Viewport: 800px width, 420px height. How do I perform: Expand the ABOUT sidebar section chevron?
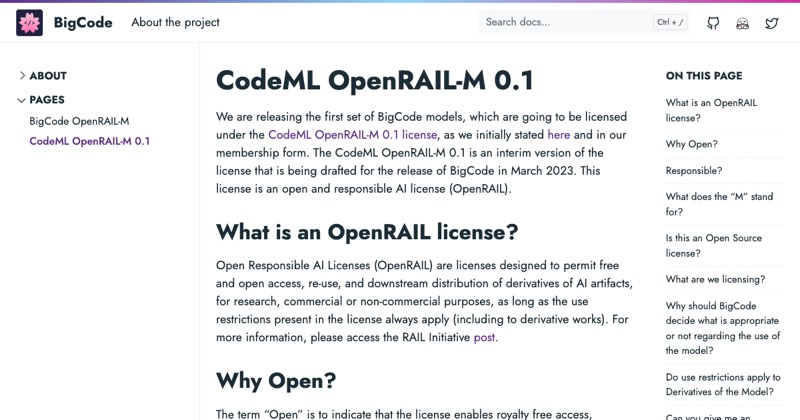[22, 76]
